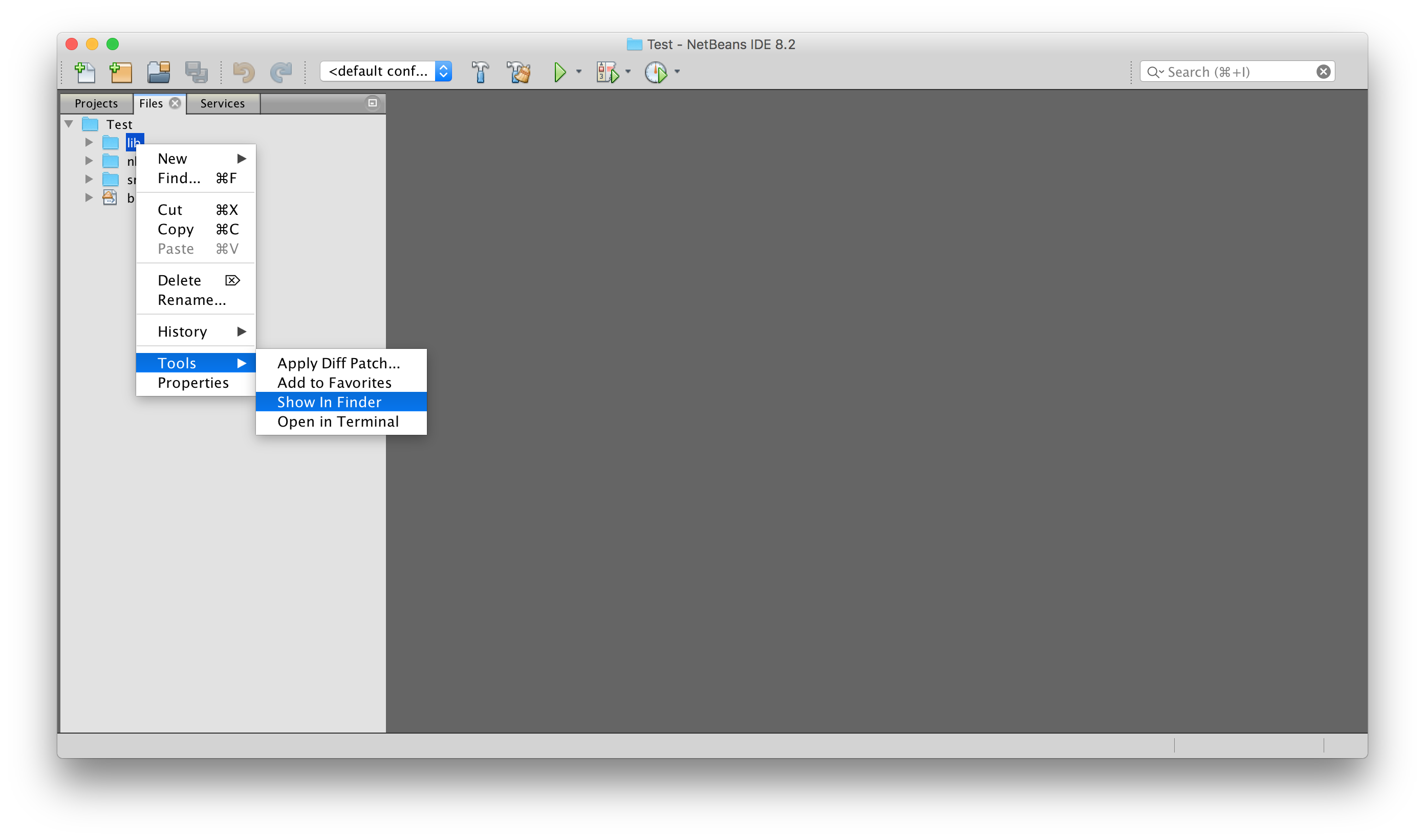
Task: Click the New Project toolbar icon
Action: tap(121, 72)
